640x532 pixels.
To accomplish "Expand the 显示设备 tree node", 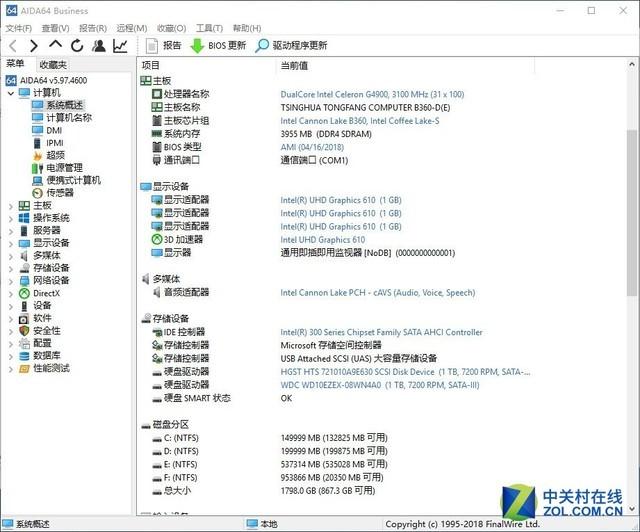I will (11, 244).
